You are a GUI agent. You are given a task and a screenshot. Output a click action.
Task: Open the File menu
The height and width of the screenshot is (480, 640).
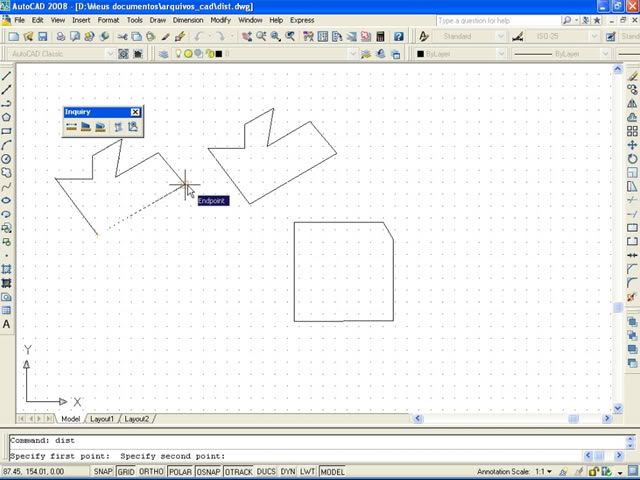tap(19, 20)
